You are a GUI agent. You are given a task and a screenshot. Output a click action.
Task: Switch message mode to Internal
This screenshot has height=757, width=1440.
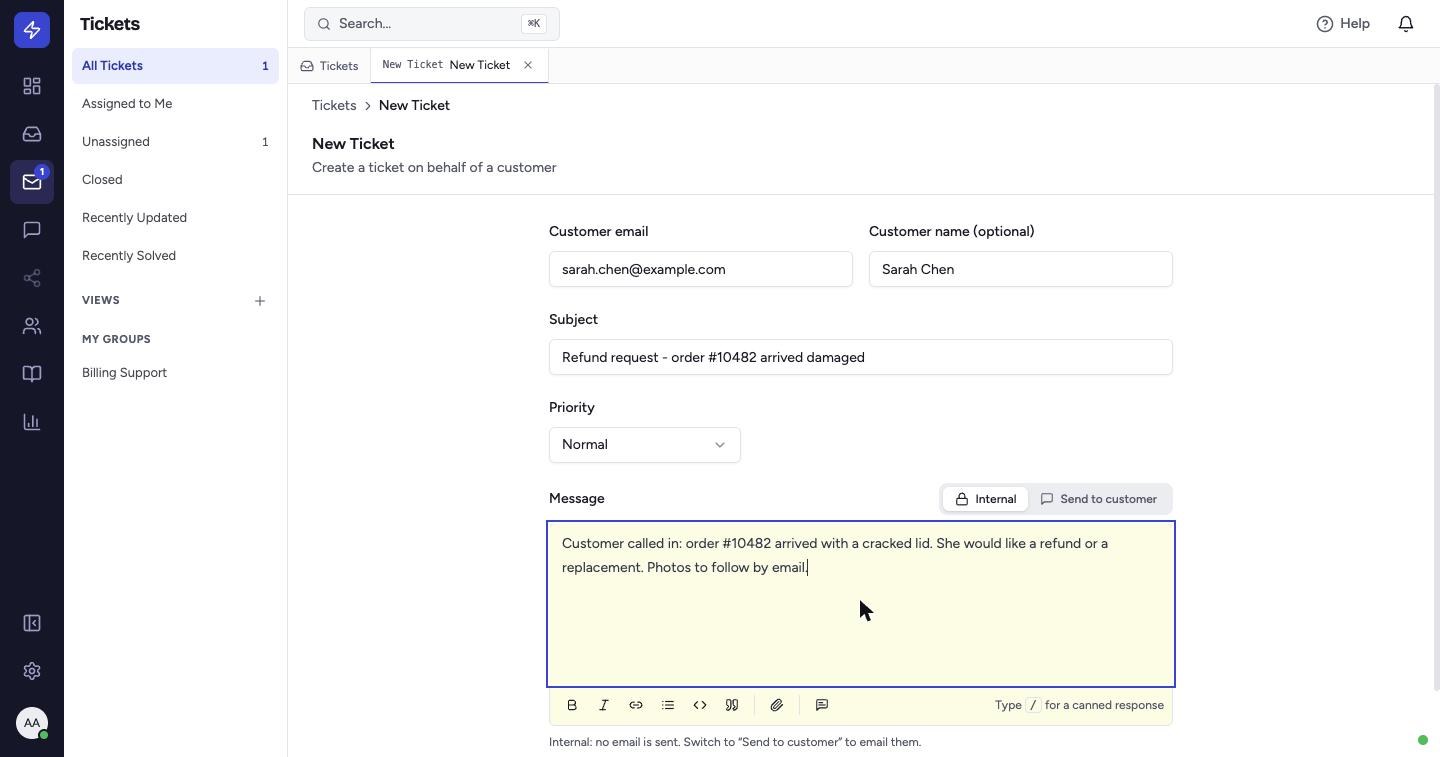pos(985,499)
